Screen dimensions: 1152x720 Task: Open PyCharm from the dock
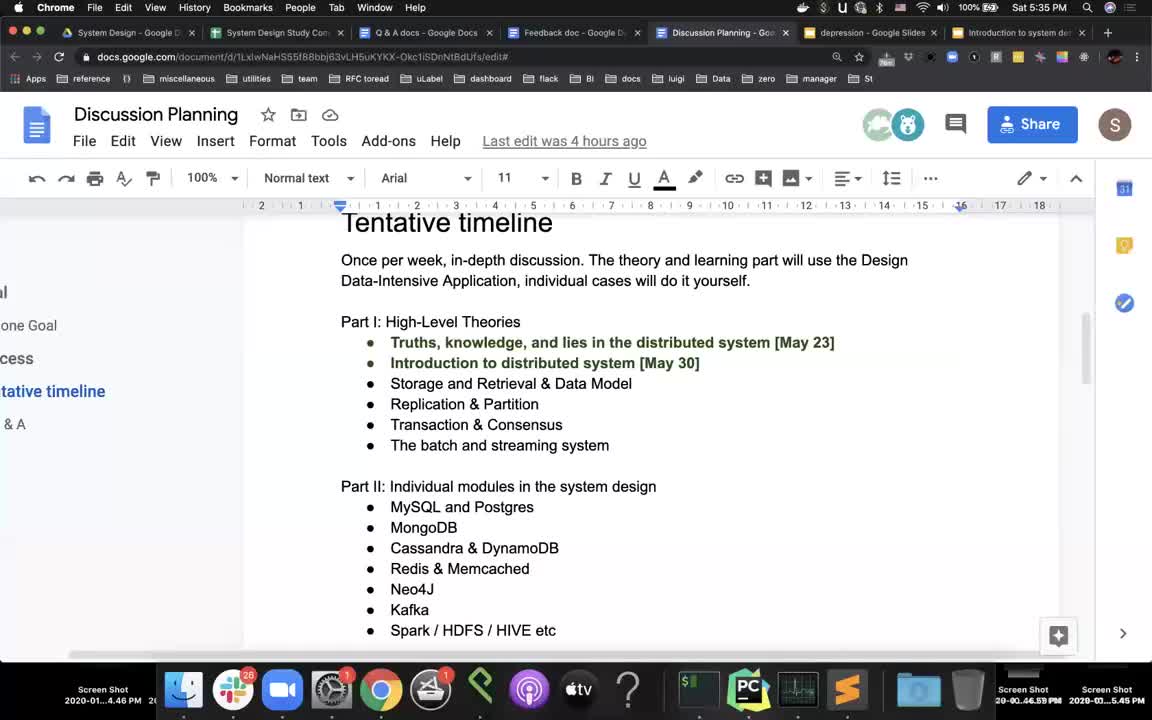click(748, 690)
